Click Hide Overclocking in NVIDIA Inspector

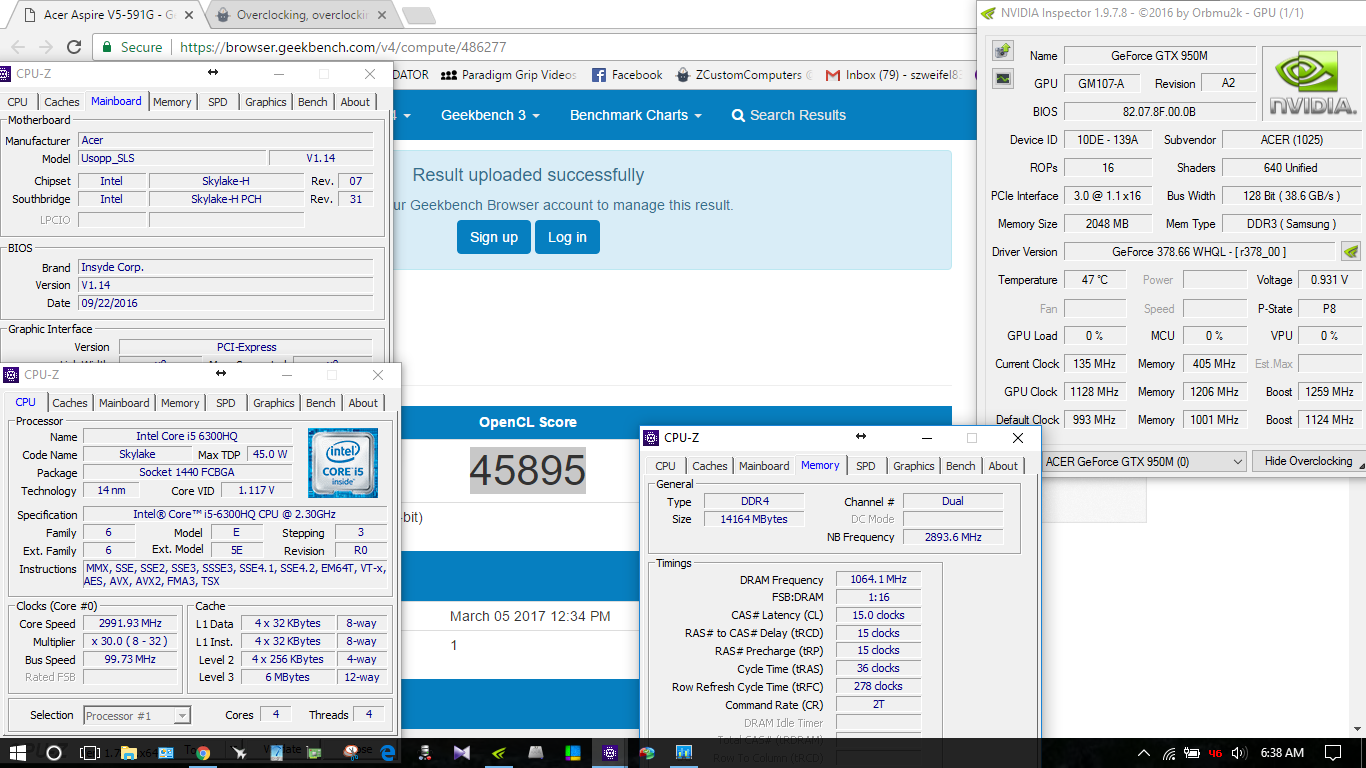(x=1308, y=461)
